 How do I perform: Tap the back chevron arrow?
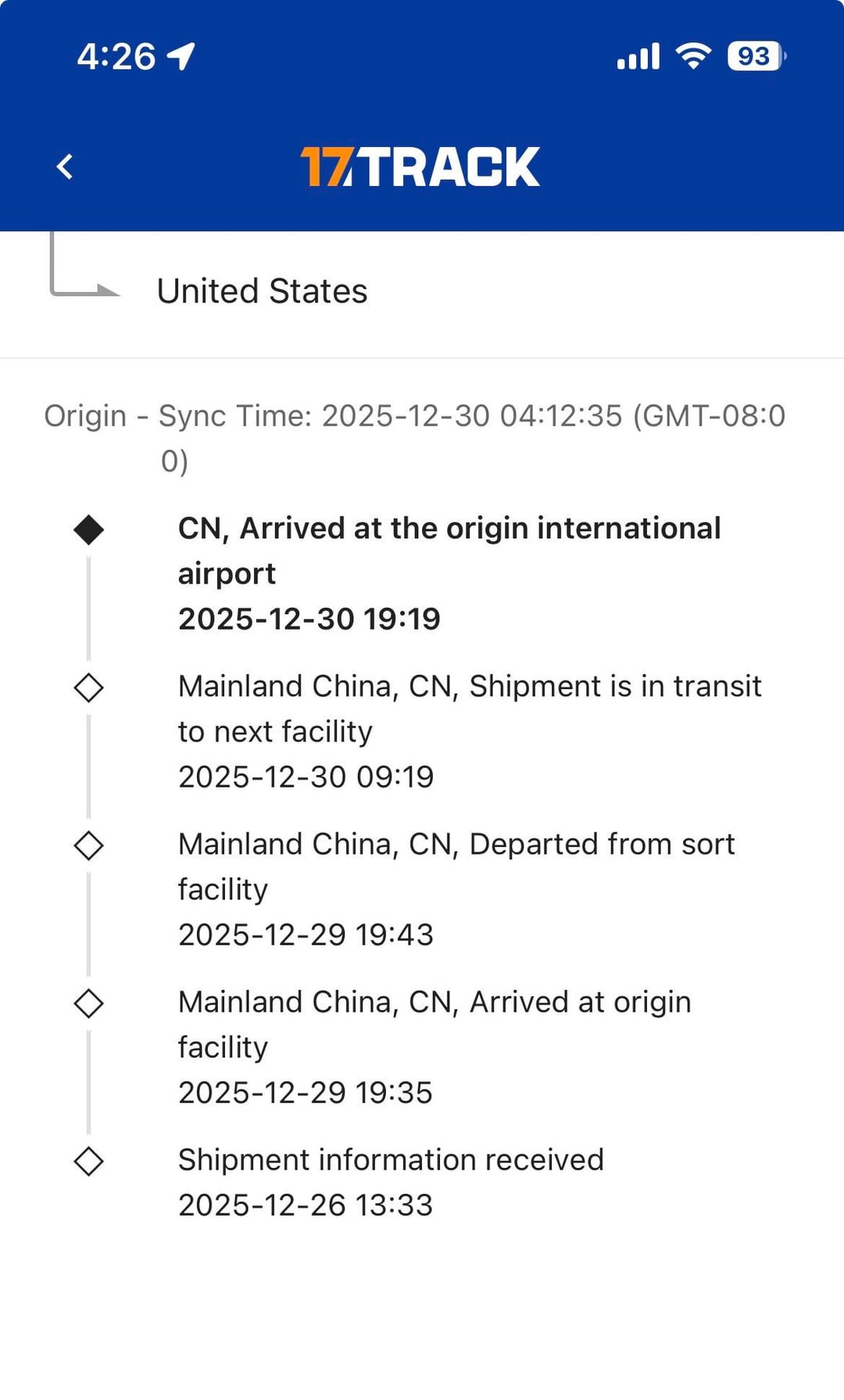(x=65, y=166)
